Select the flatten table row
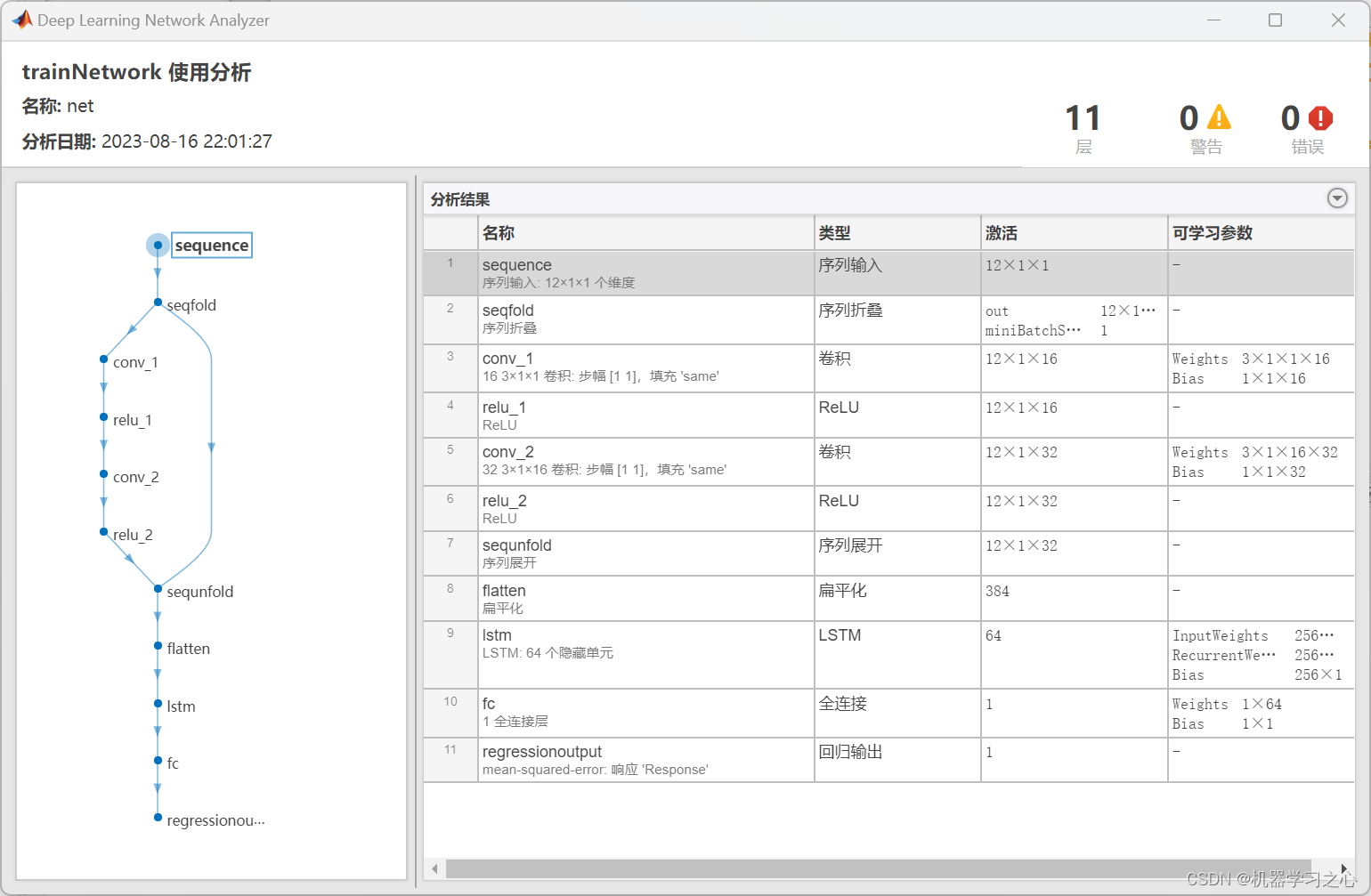Image resolution: width=1371 pixels, height=896 pixels. click(888, 599)
